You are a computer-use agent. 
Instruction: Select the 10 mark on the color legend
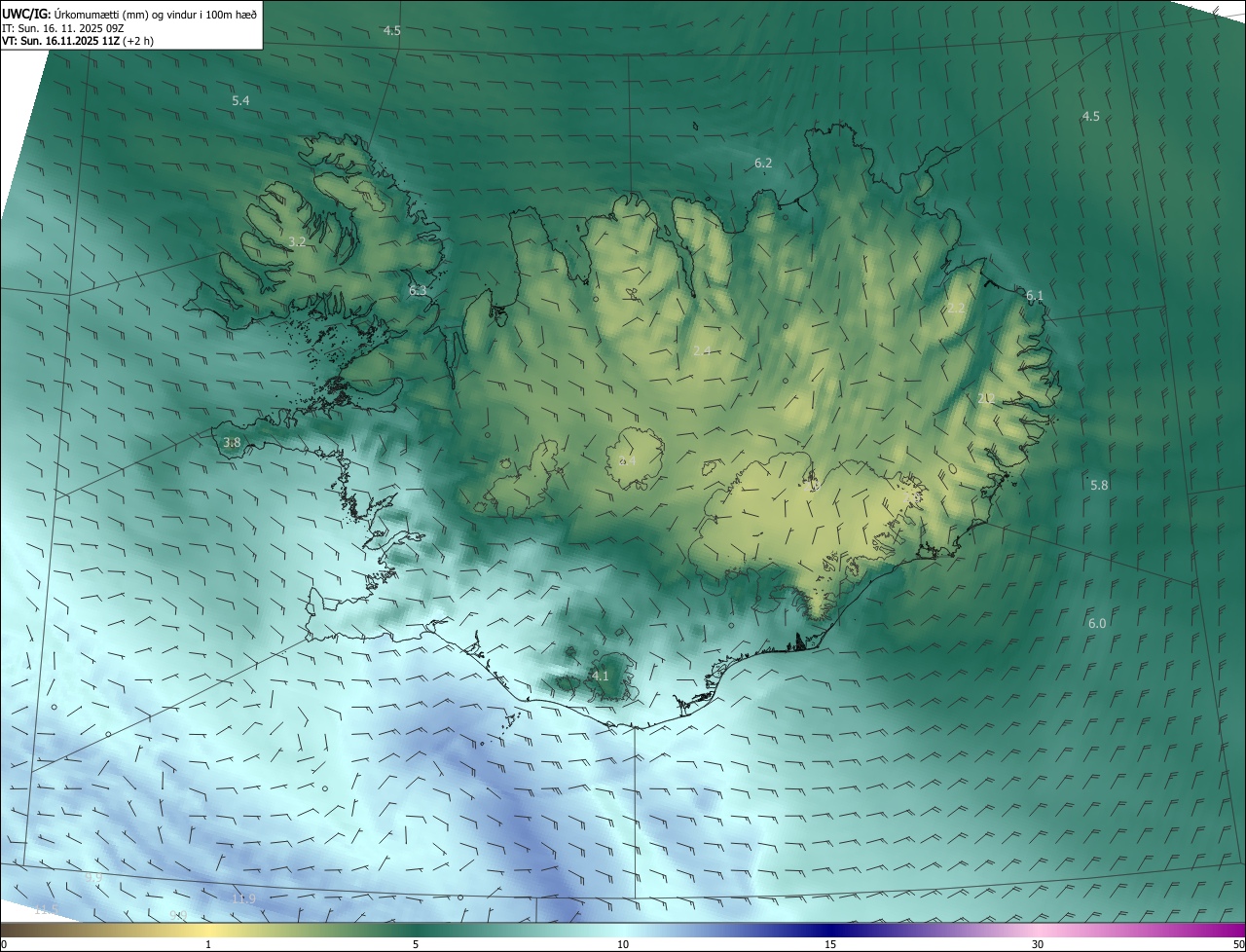coord(623,944)
